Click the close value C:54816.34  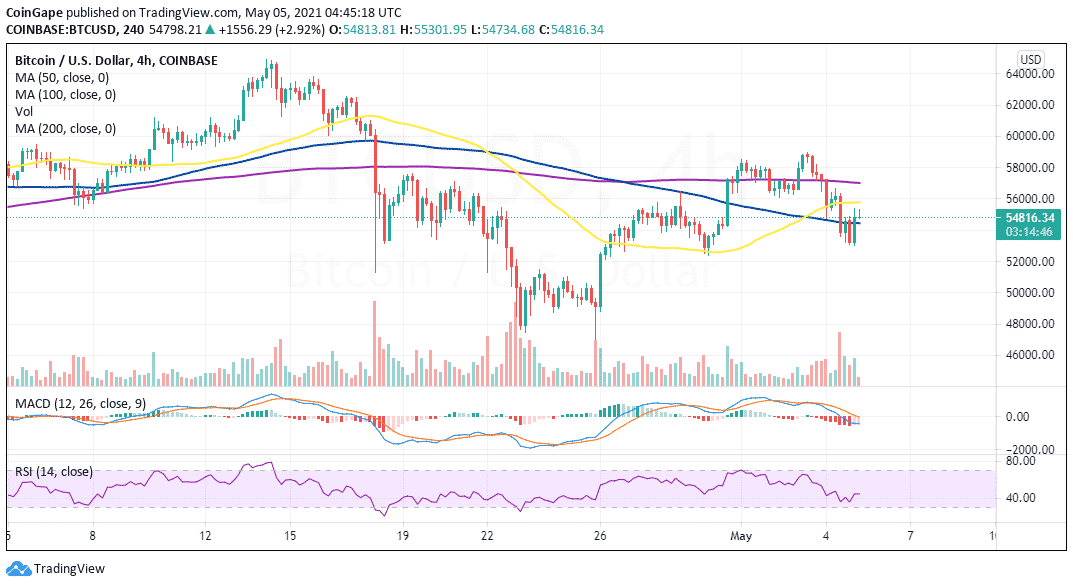tap(571, 29)
